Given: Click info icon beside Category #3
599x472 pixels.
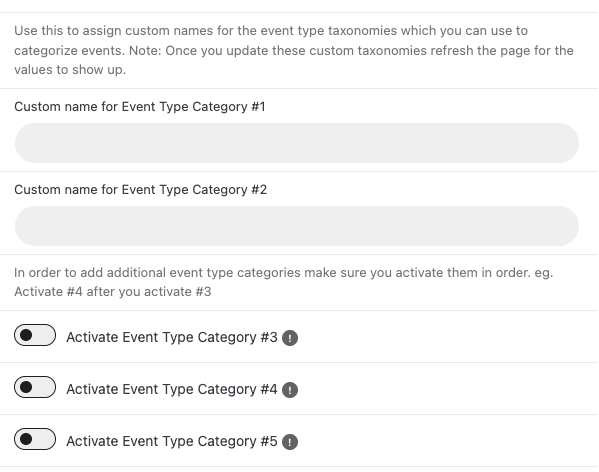Looking at the screenshot, I should 290,338.
